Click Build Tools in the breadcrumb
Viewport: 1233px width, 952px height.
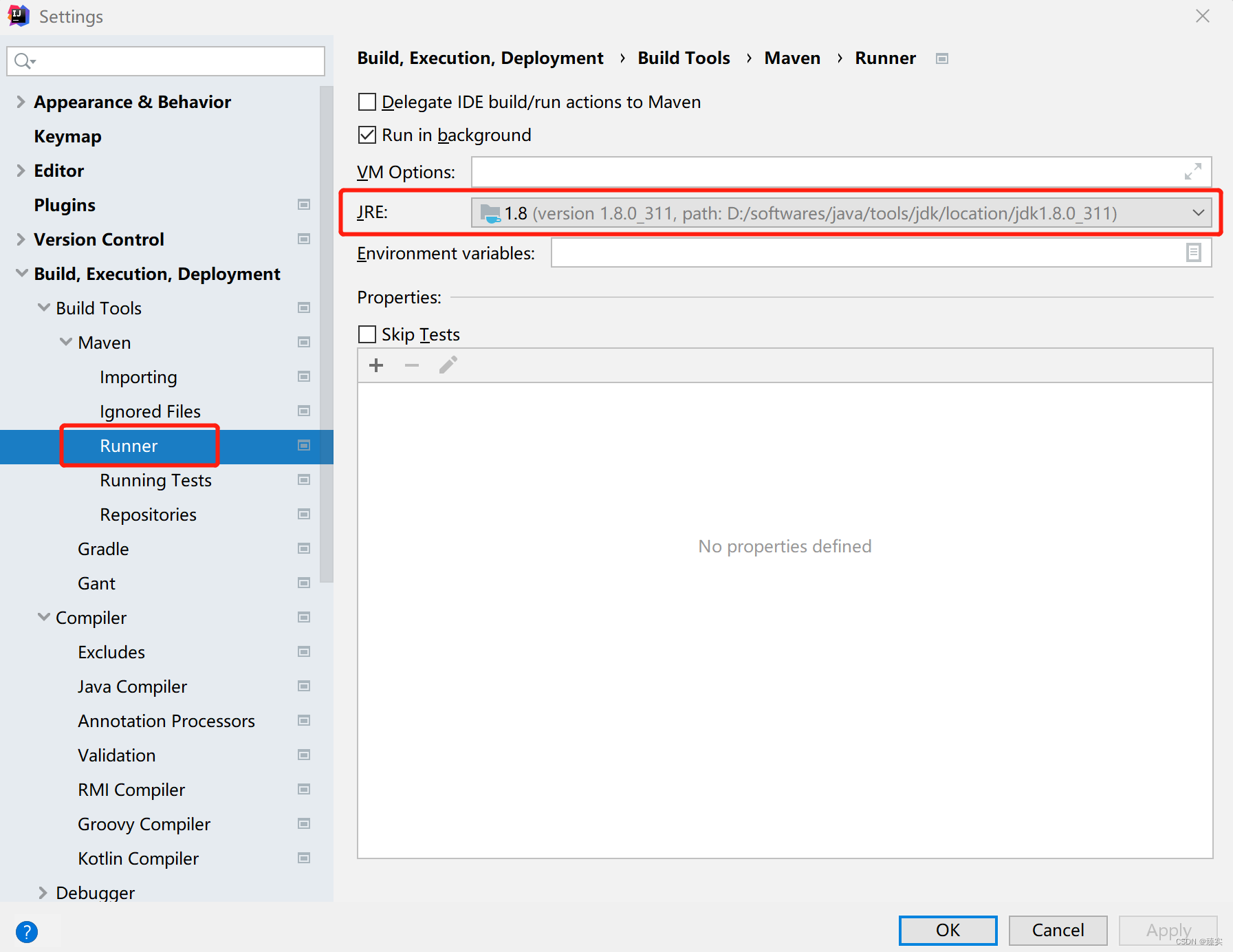[684, 58]
